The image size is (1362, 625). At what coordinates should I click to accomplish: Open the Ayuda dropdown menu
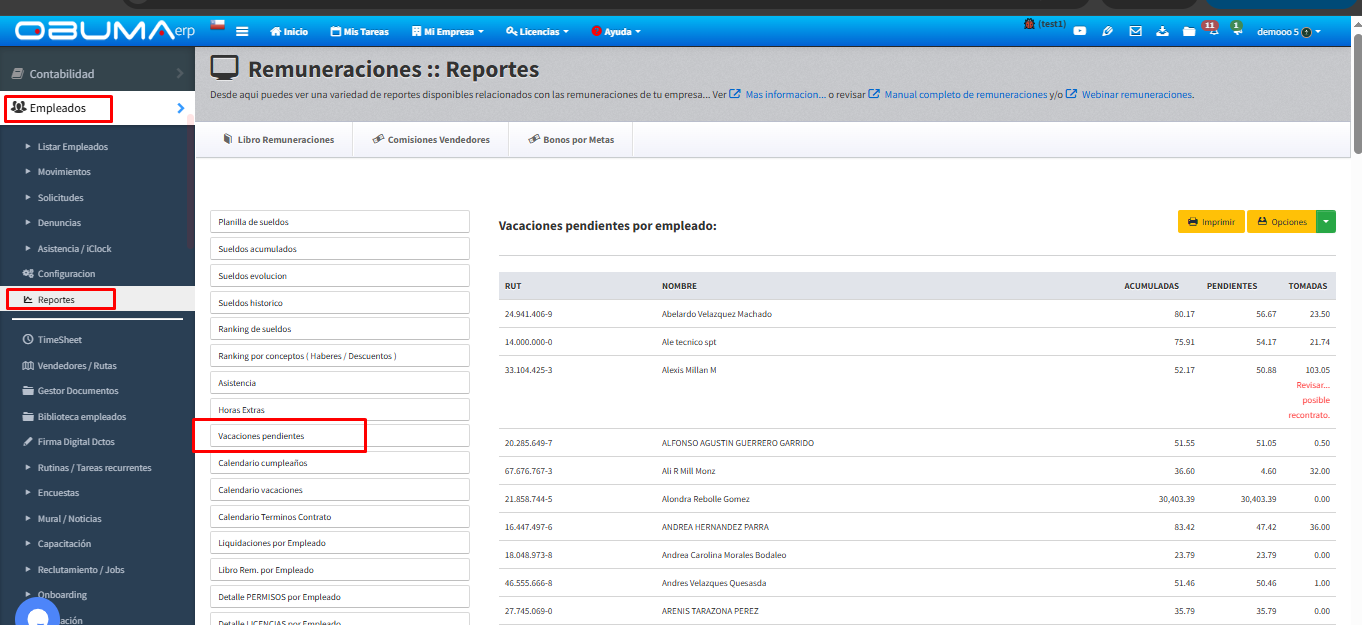point(616,31)
